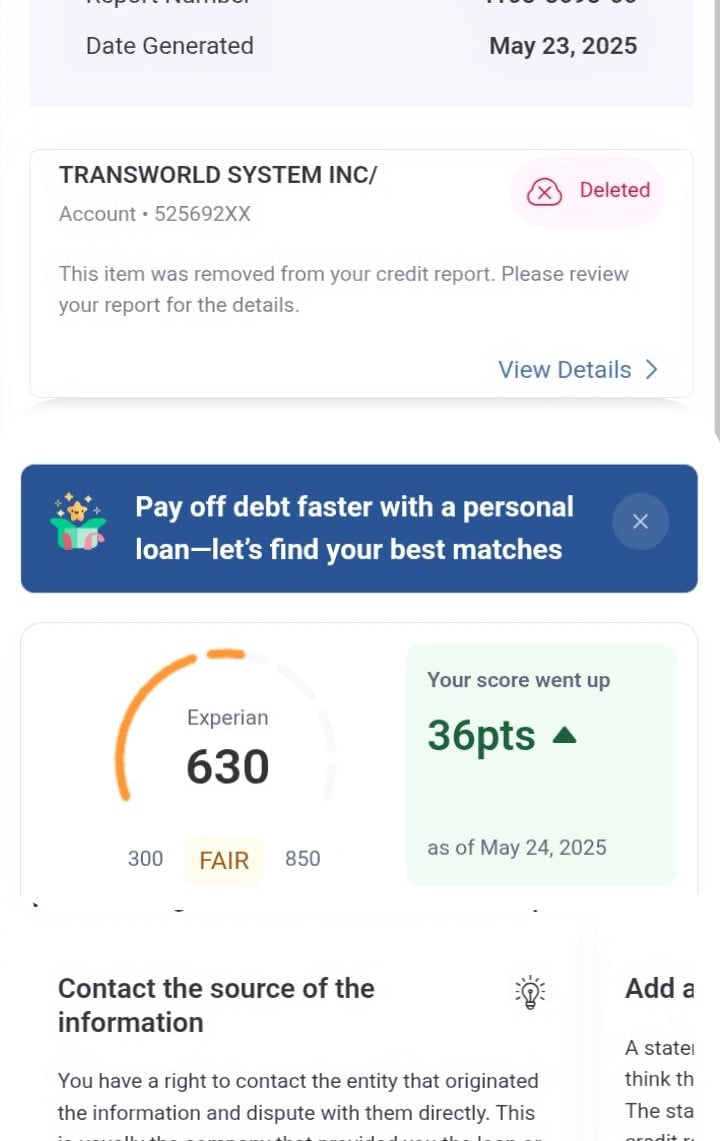The image size is (720, 1141).
Task: Click the item removed description text
Action: pos(343,289)
